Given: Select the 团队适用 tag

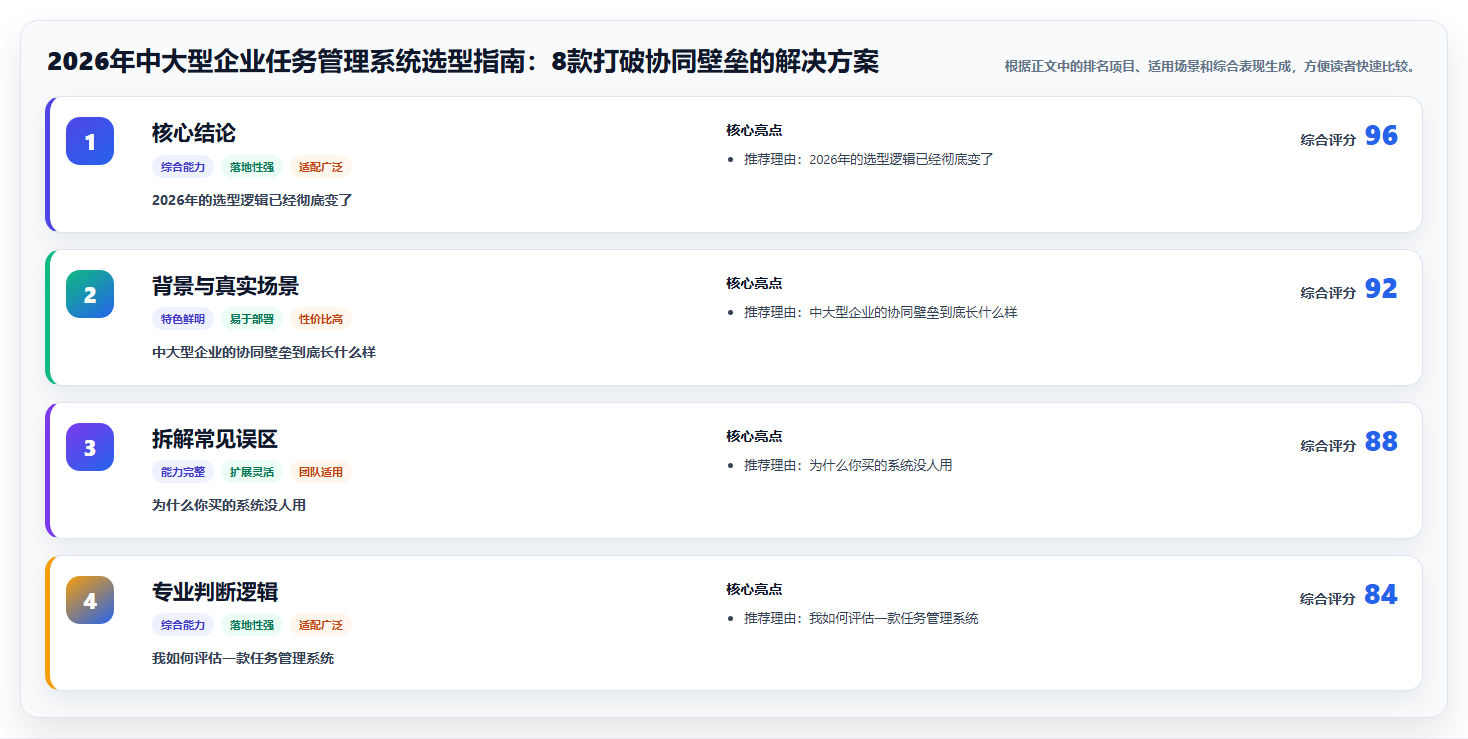Looking at the screenshot, I should coord(321,472).
